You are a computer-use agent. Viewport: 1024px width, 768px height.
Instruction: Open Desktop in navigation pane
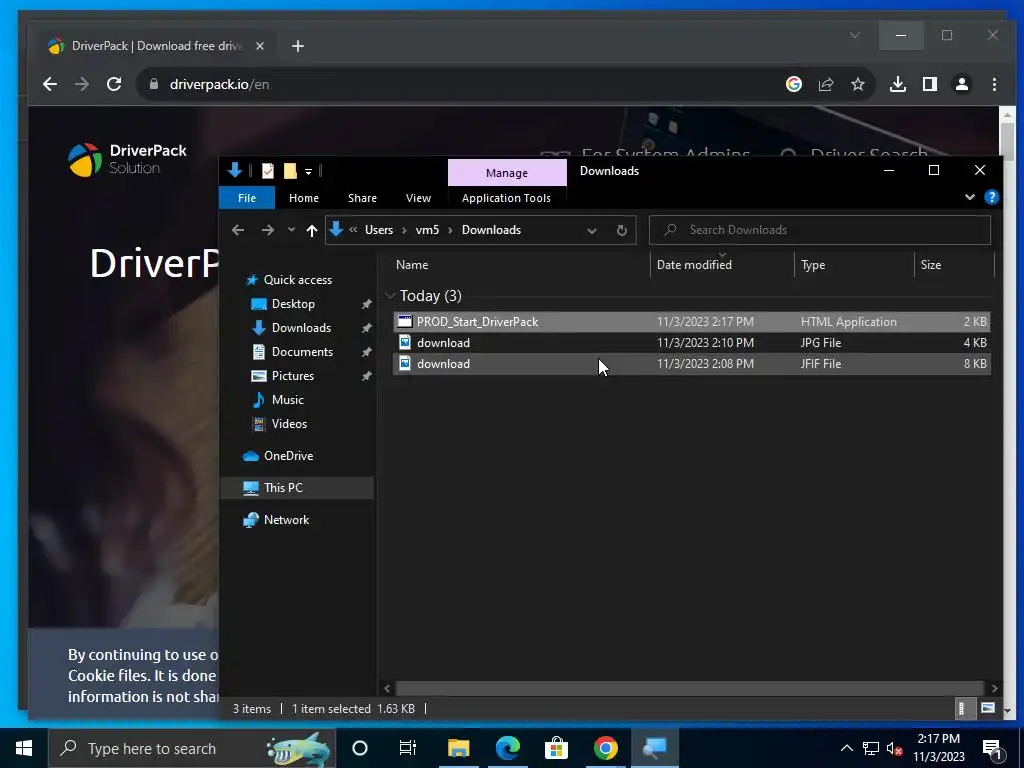pos(293,304)
